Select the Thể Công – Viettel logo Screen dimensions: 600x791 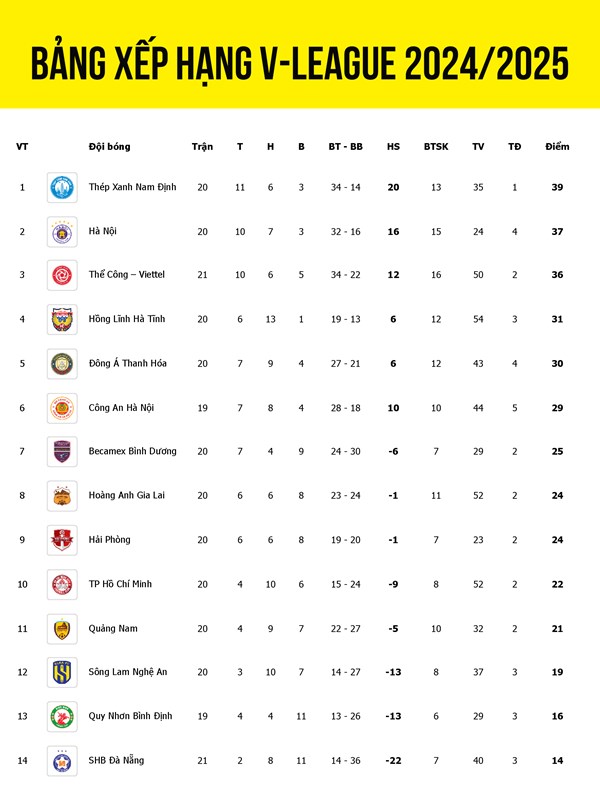(62, 275)
